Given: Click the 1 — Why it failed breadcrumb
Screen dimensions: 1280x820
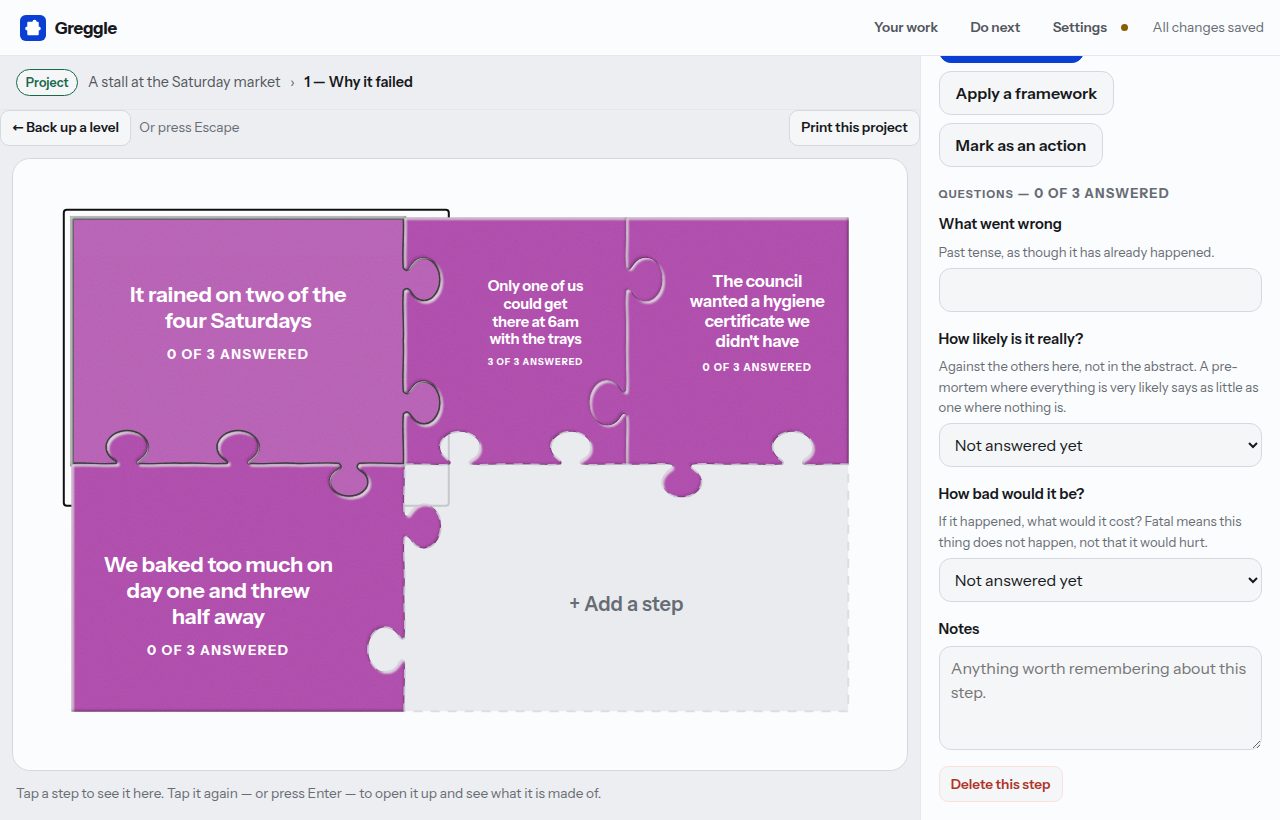Looking at the screenshot, I should pyautogui.click(x=358, y=82).
